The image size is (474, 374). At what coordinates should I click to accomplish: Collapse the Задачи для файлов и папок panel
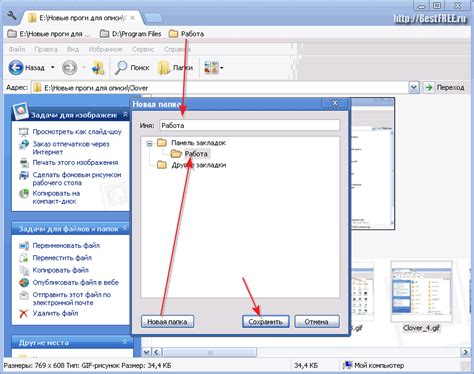click(125, 228)
